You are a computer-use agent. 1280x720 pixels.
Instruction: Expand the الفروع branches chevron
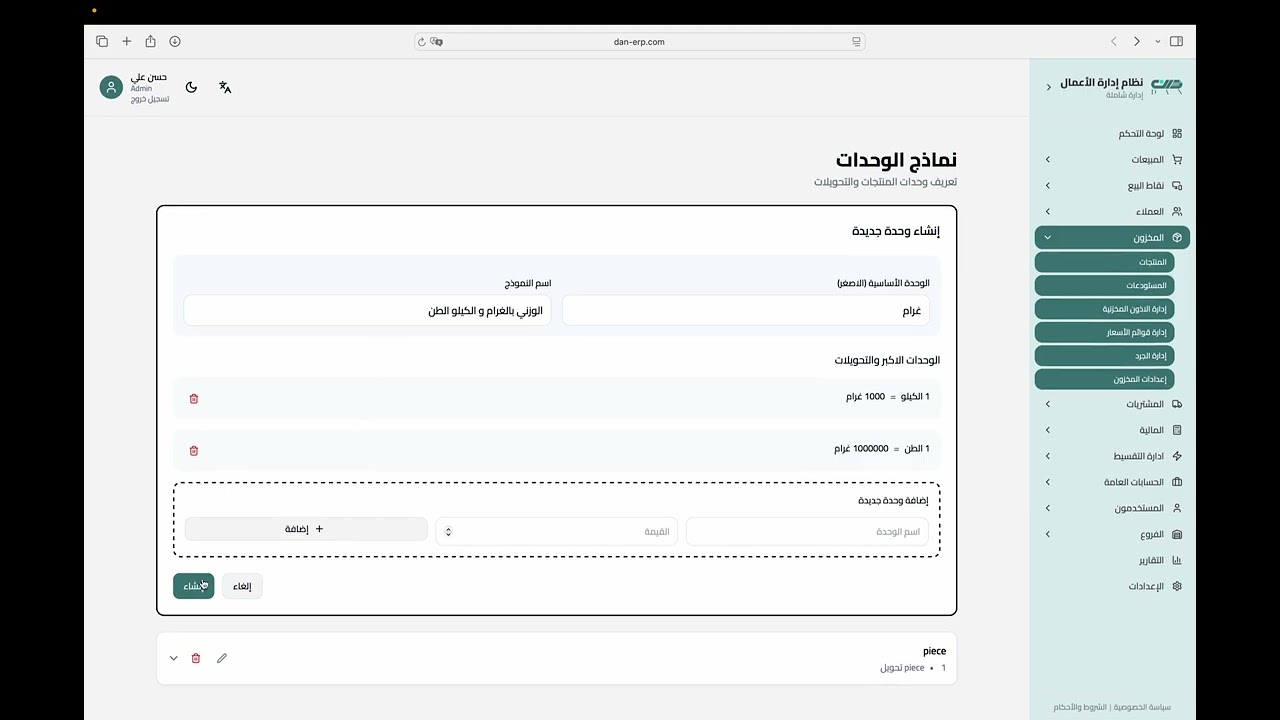(x=1048, y=534)
